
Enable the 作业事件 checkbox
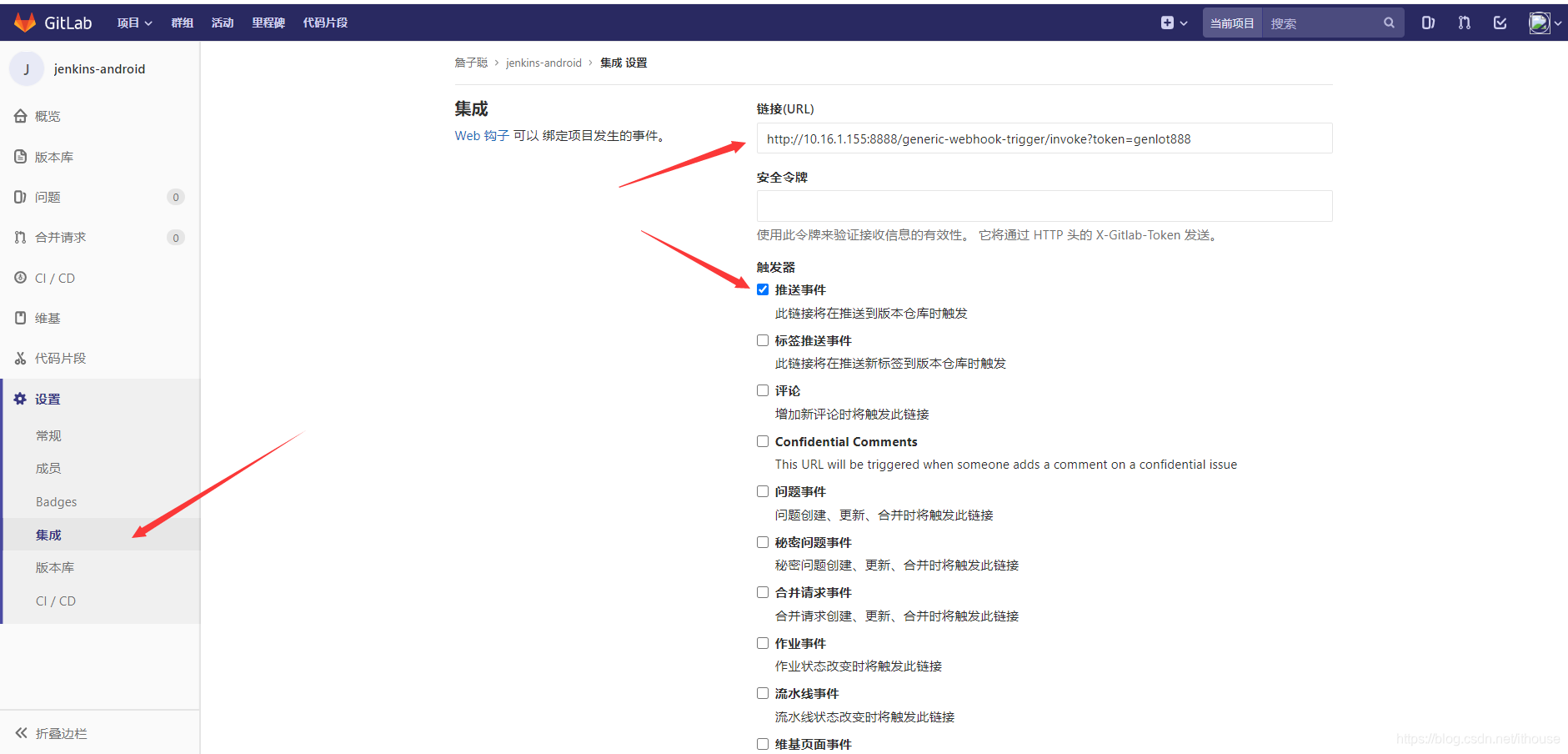pyautogui.click(x=763, y=643)
